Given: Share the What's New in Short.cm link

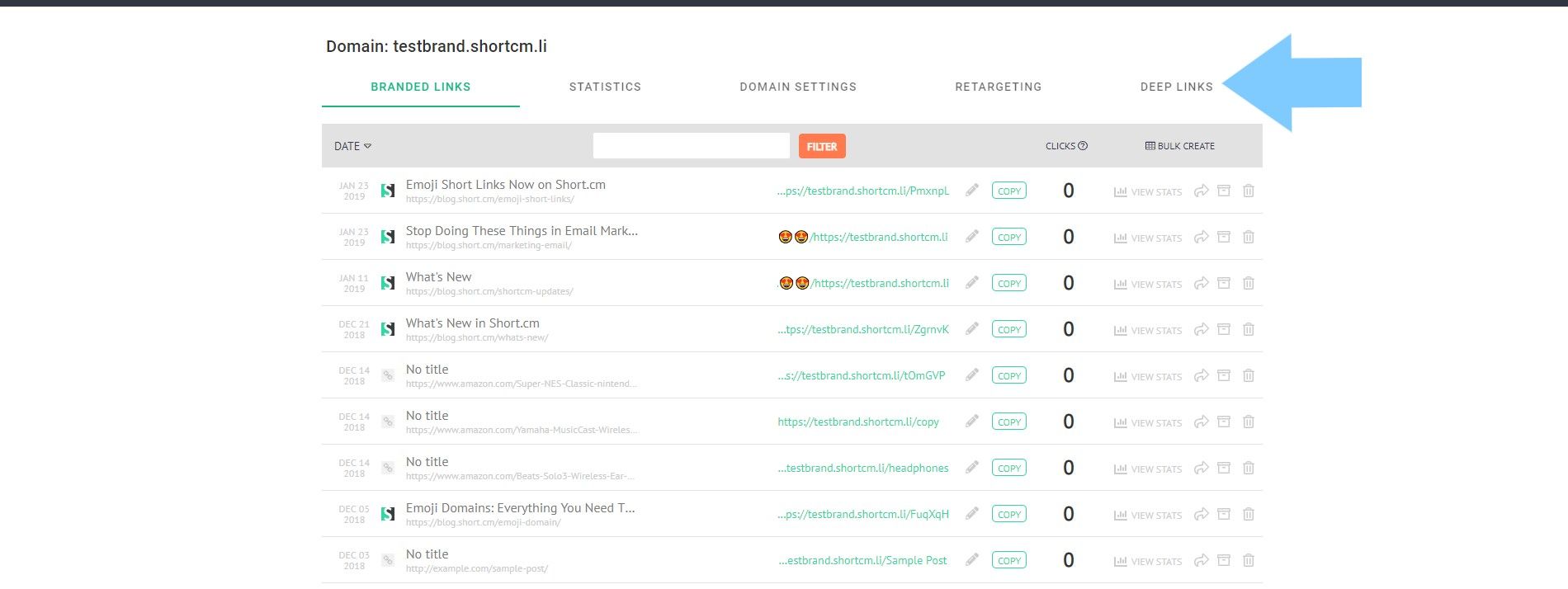Looking at the screenshot, I should (x=1202, y=329).
